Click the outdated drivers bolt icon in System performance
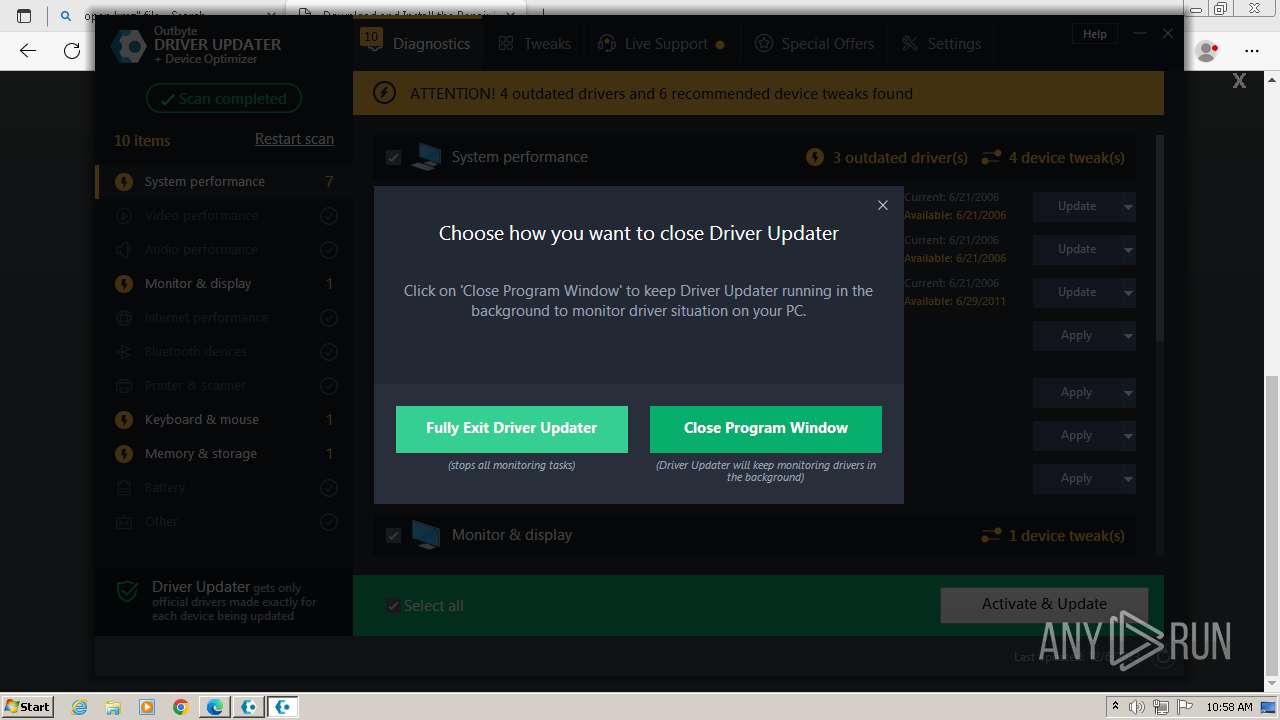 click(814, 158)
